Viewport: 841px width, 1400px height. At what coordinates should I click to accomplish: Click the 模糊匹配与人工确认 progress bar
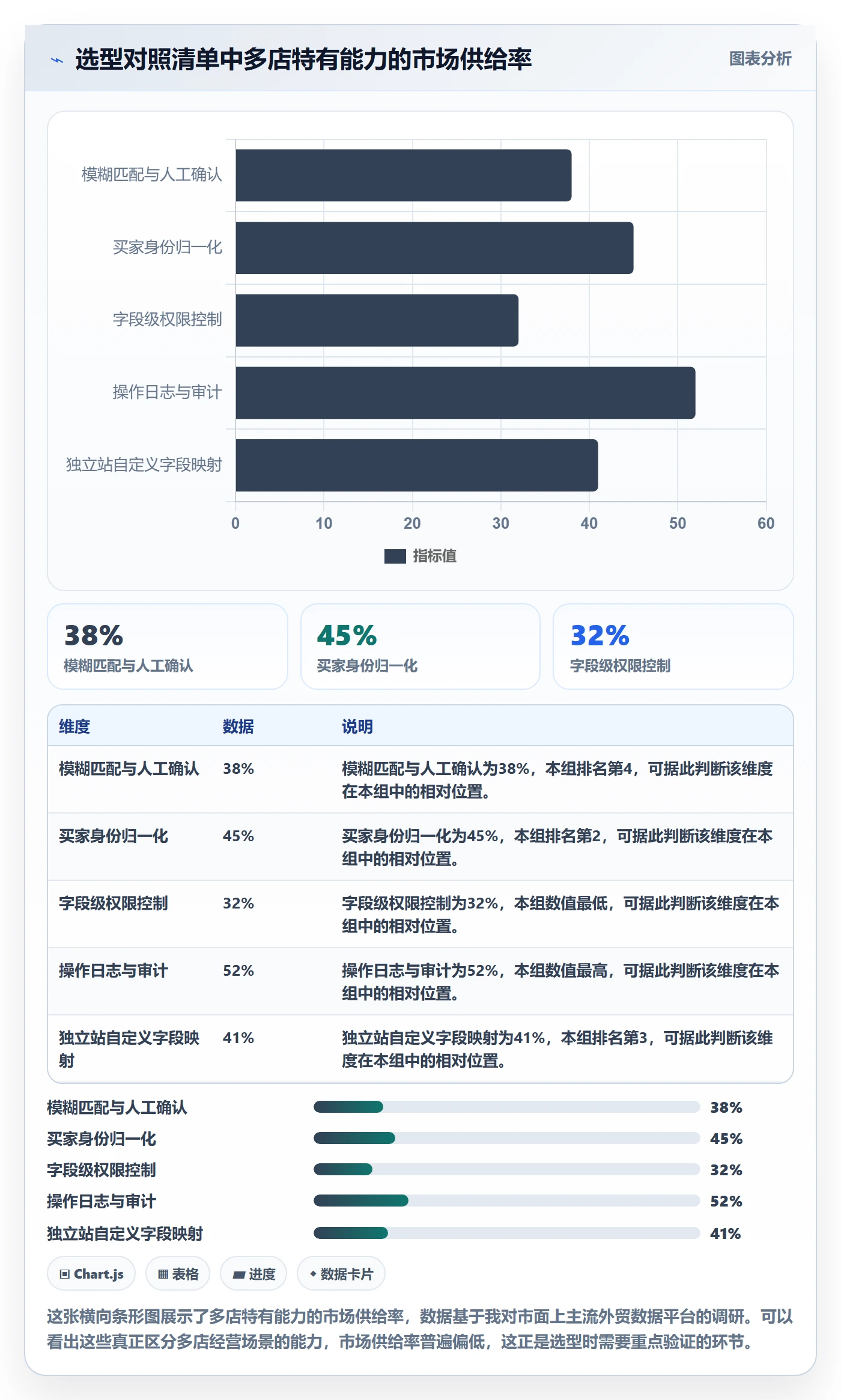click(506, 1107)
